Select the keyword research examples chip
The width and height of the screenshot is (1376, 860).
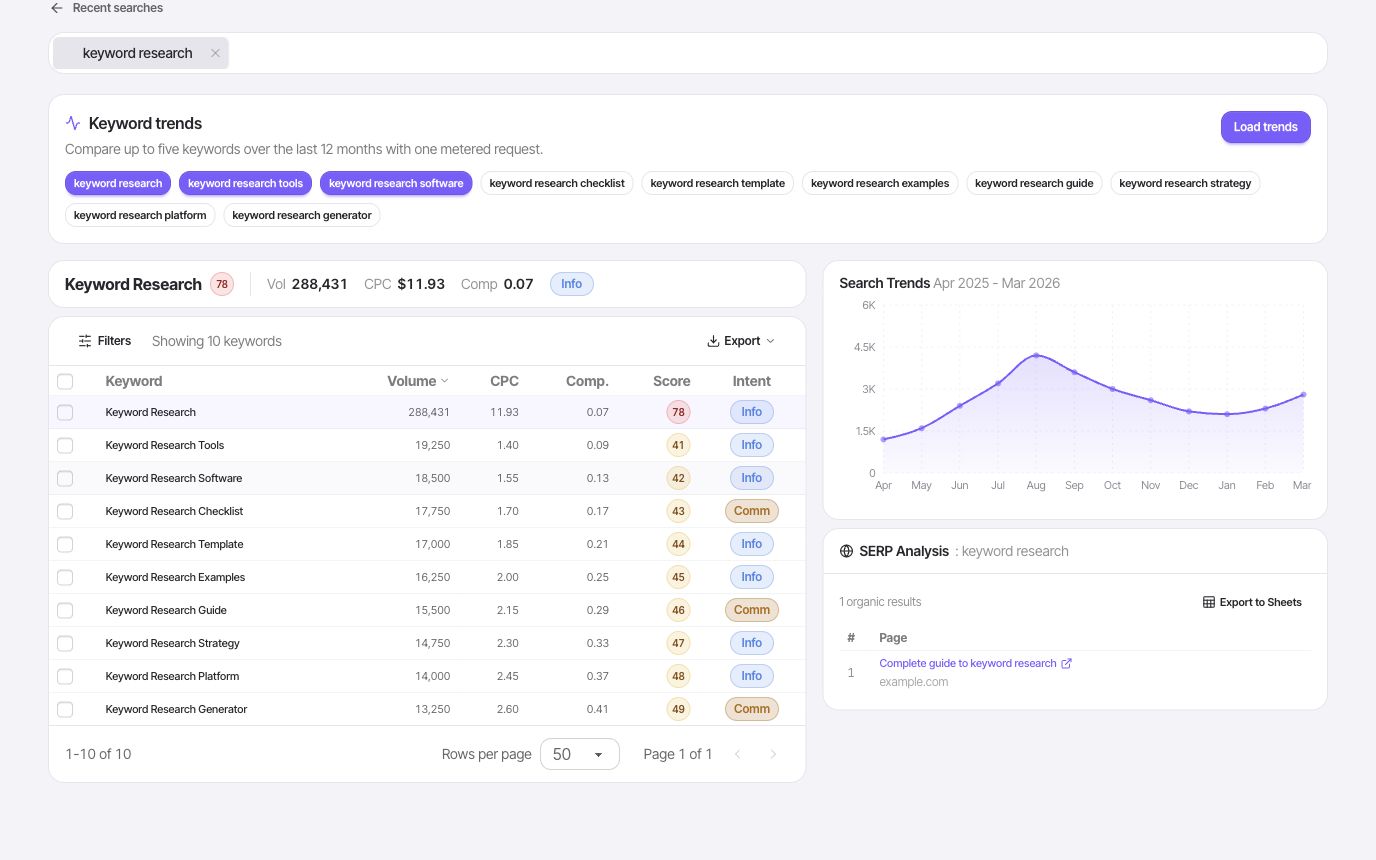(880, 183)
